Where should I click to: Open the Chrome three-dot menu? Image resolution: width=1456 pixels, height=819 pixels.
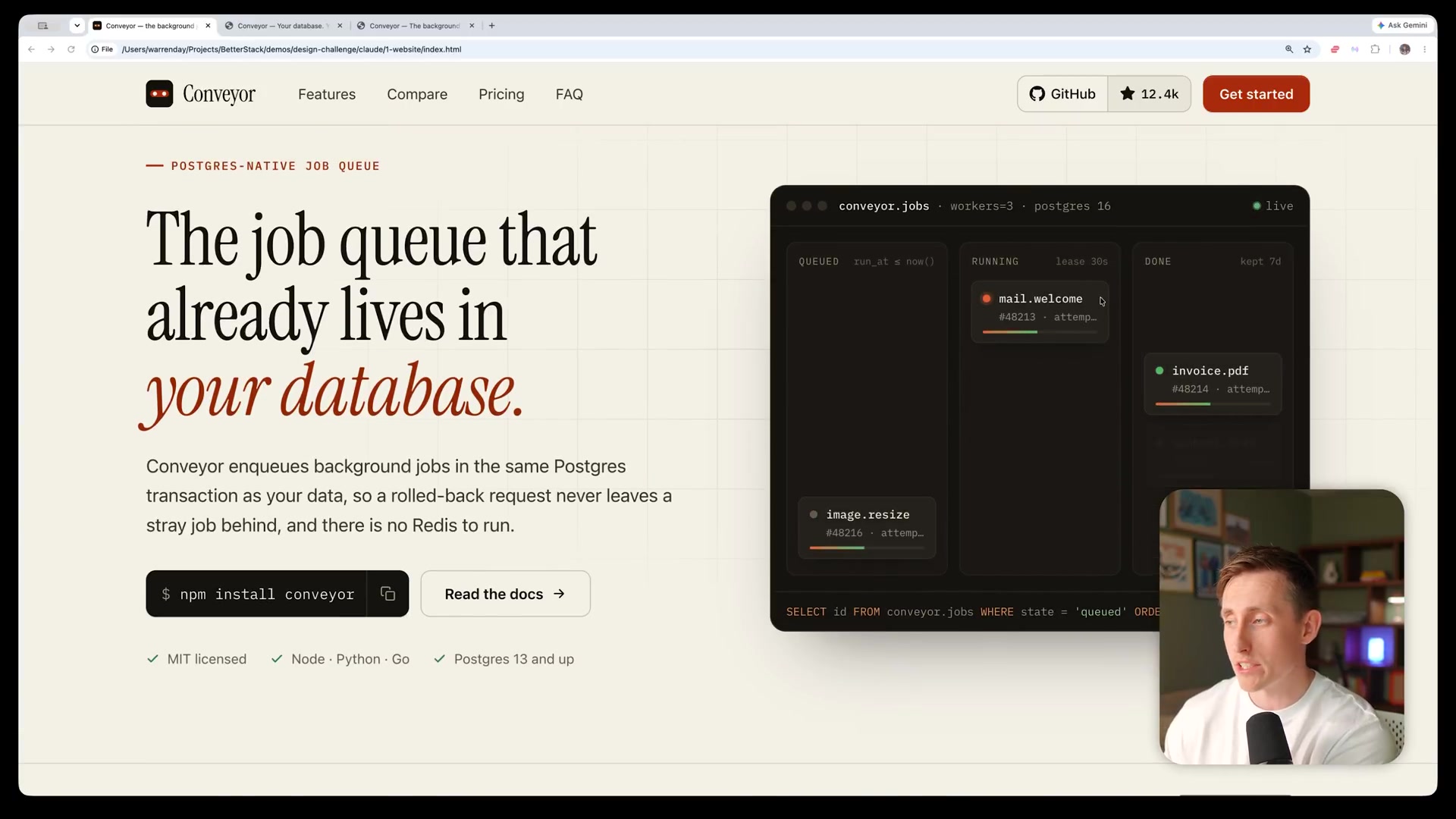pyautogui.click(x=1425, y=49)
